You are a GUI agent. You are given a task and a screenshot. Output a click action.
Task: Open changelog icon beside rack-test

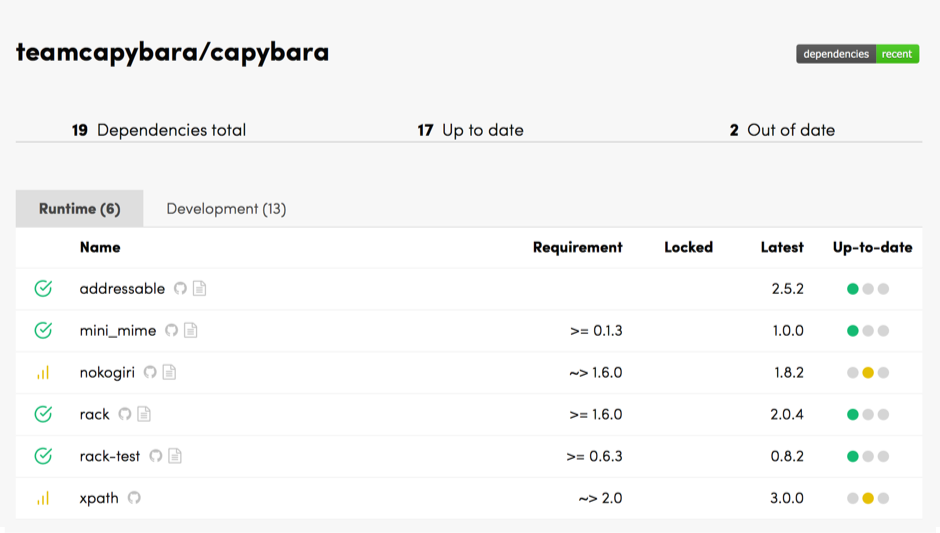tap(175, 456)
